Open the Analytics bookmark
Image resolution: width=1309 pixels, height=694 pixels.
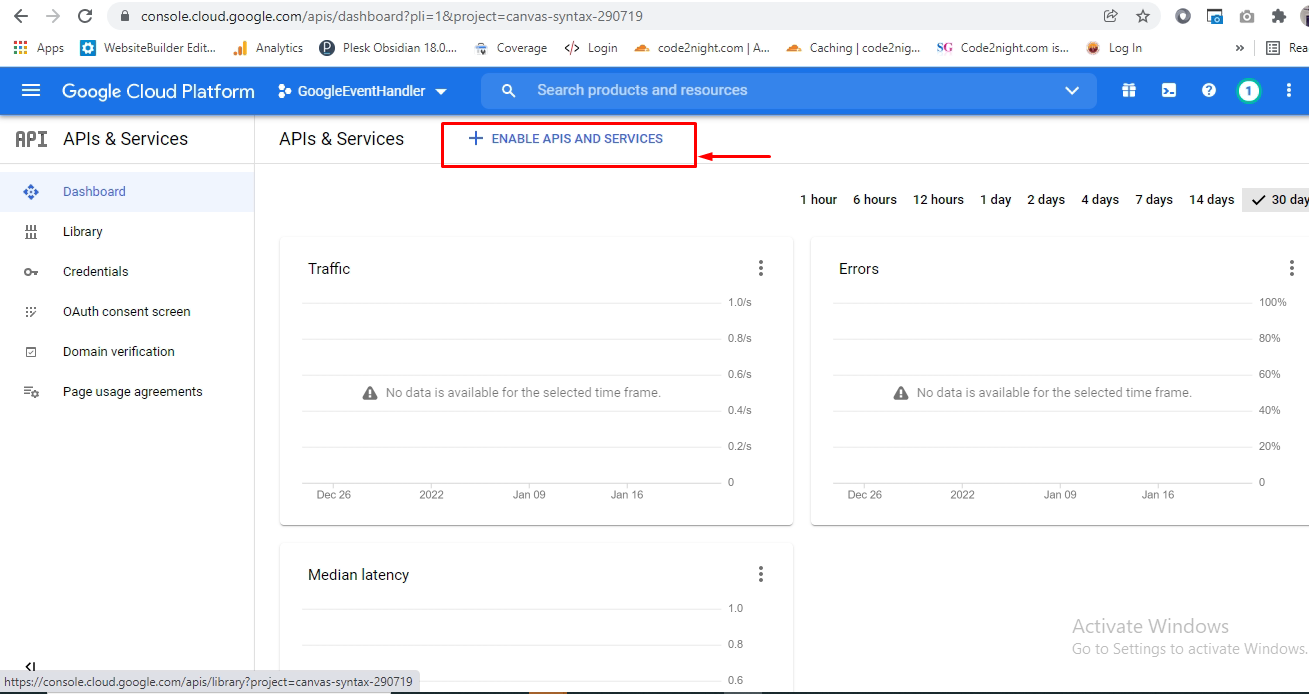(267, 48)
